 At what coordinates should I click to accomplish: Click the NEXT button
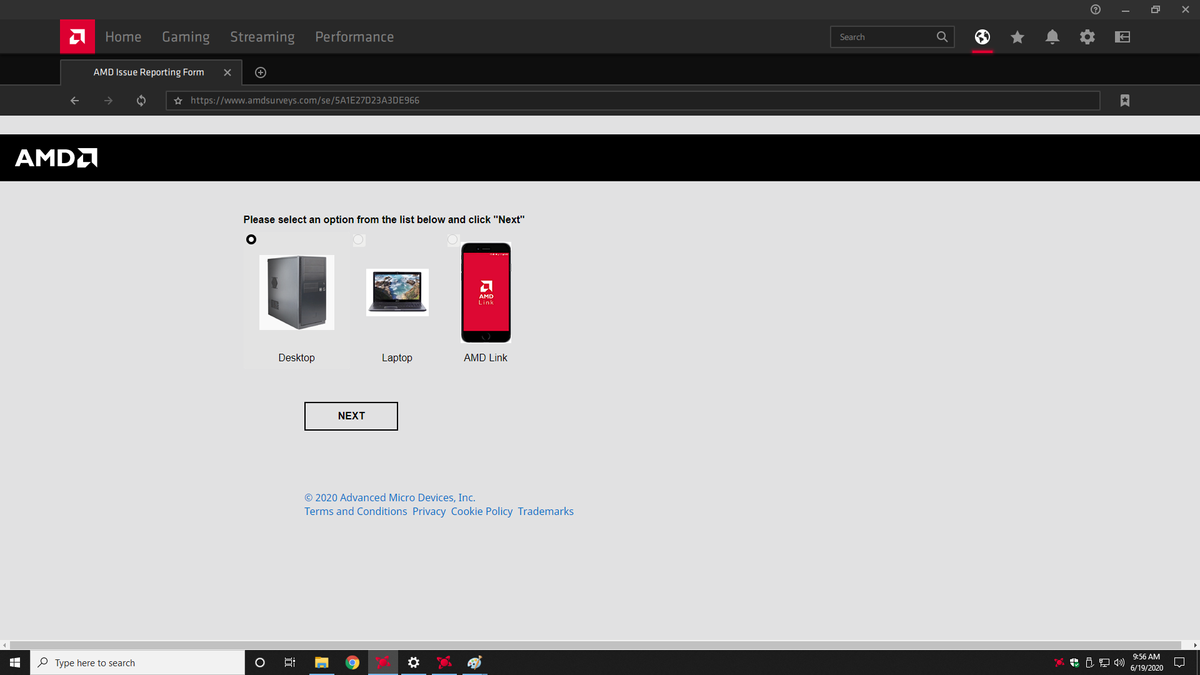350,415
